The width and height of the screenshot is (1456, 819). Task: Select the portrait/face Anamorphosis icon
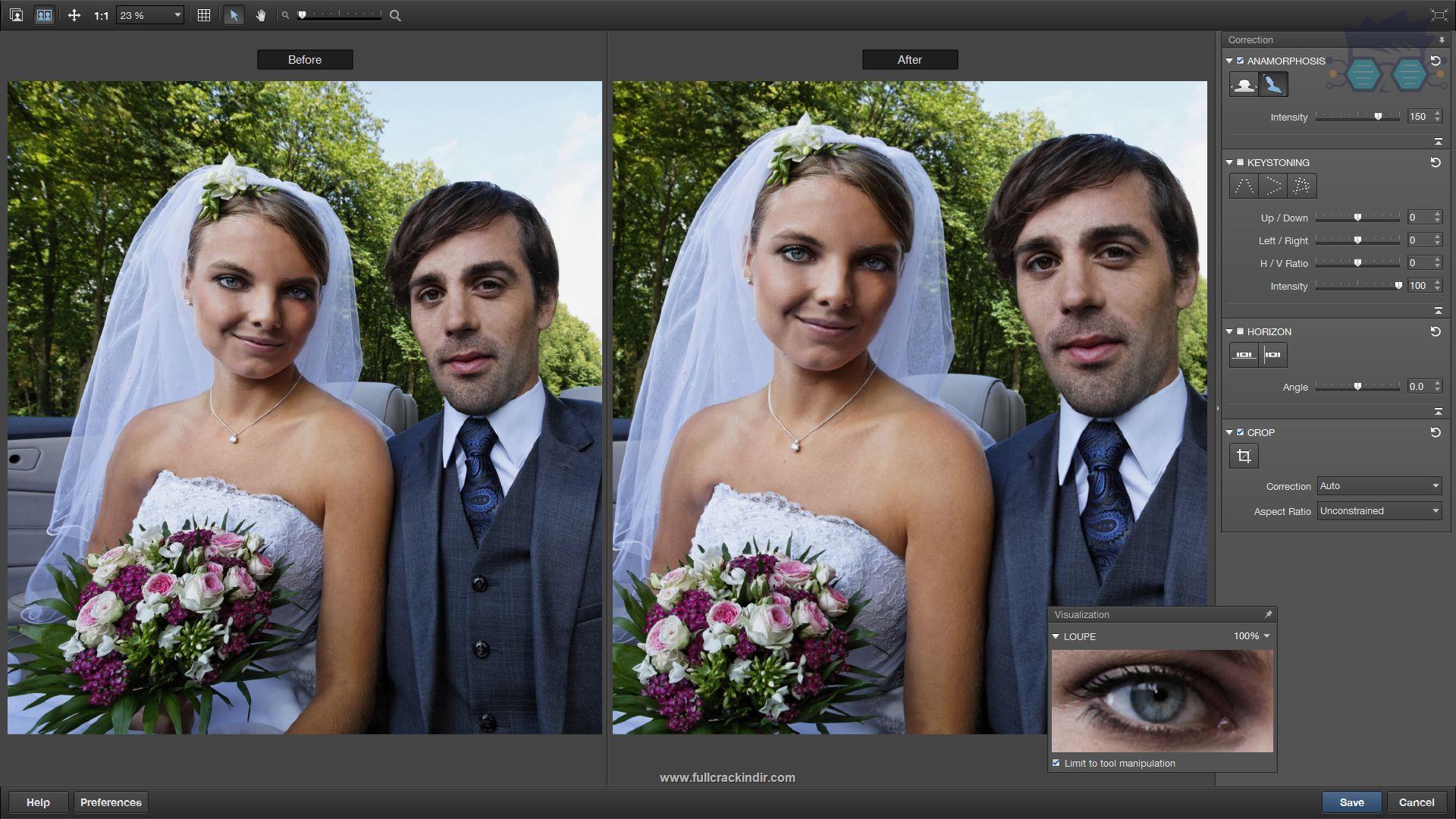[1243, 84]
